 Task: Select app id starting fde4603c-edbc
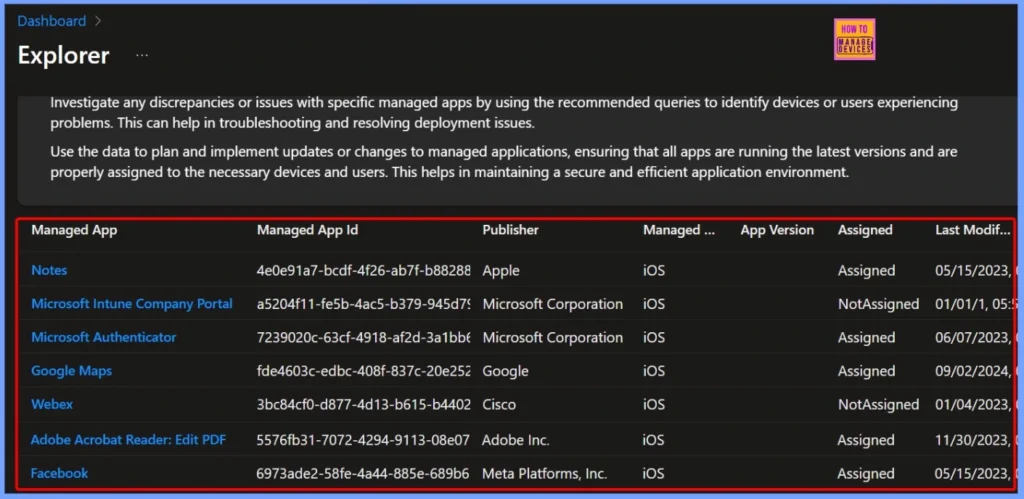tap(364, 371)
